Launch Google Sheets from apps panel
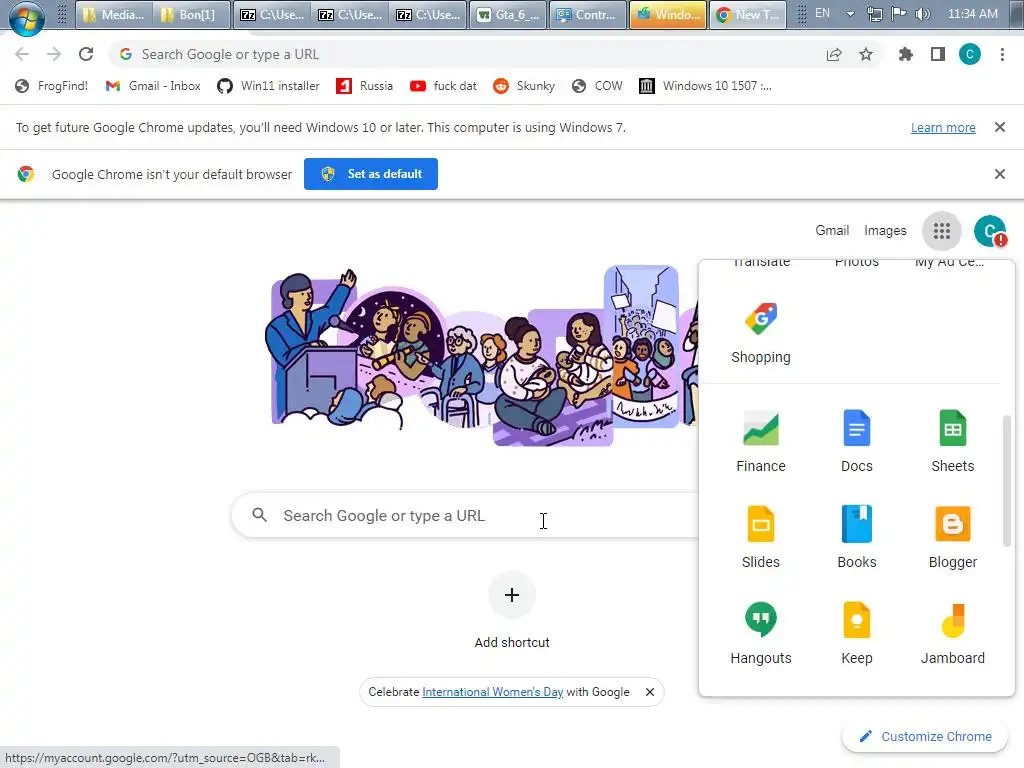 point(953,441)
